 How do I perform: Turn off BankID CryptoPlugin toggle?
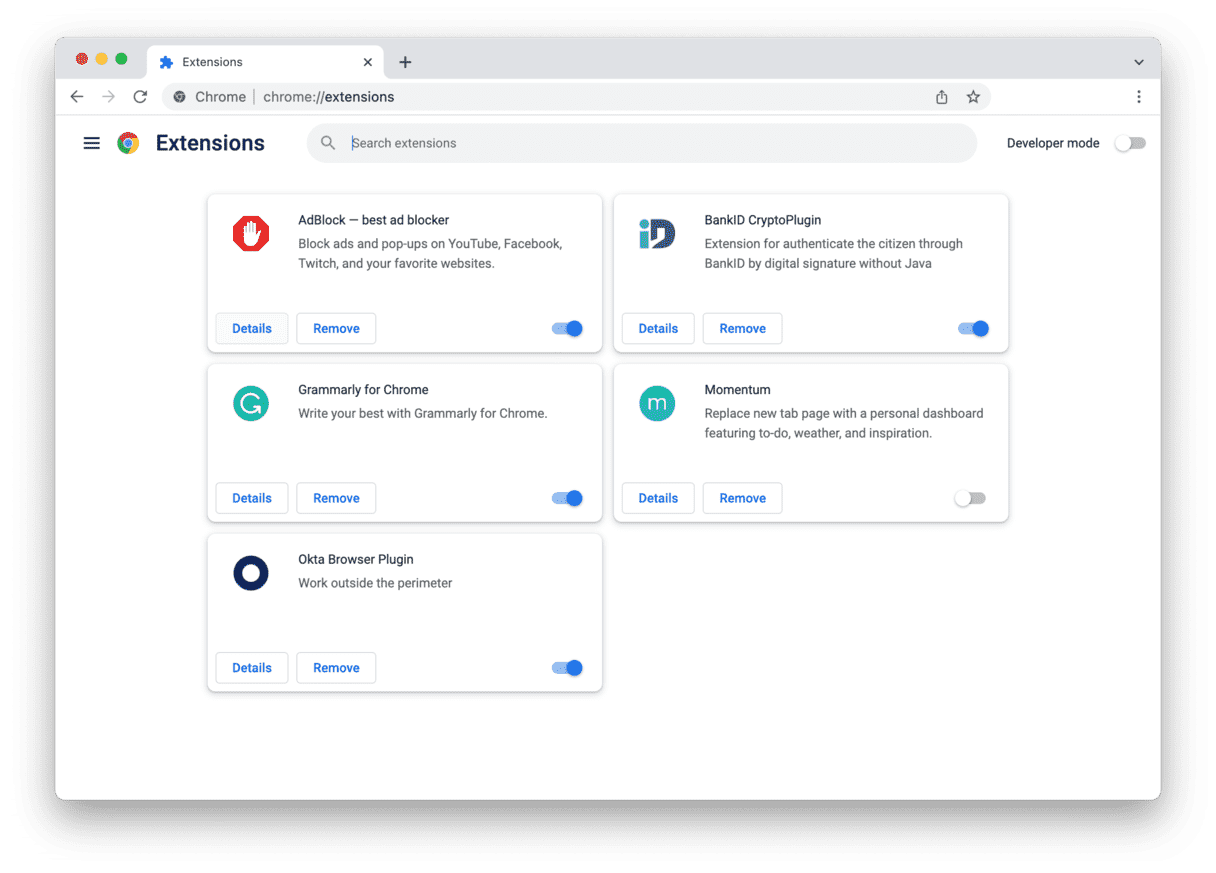pyautogui.click(x=974, y=328)
